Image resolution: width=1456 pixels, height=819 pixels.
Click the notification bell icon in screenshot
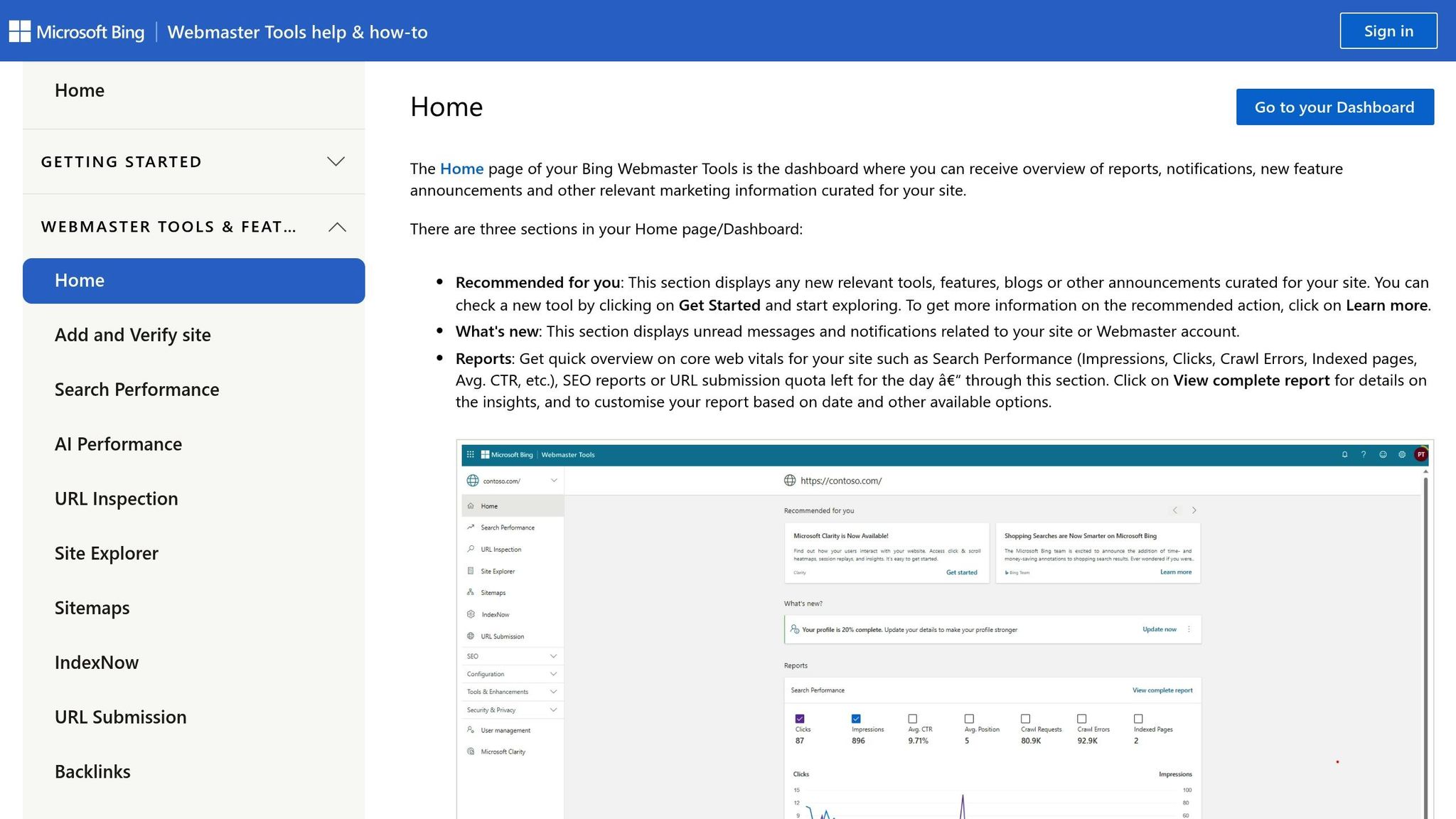(x=1344, y=455)
